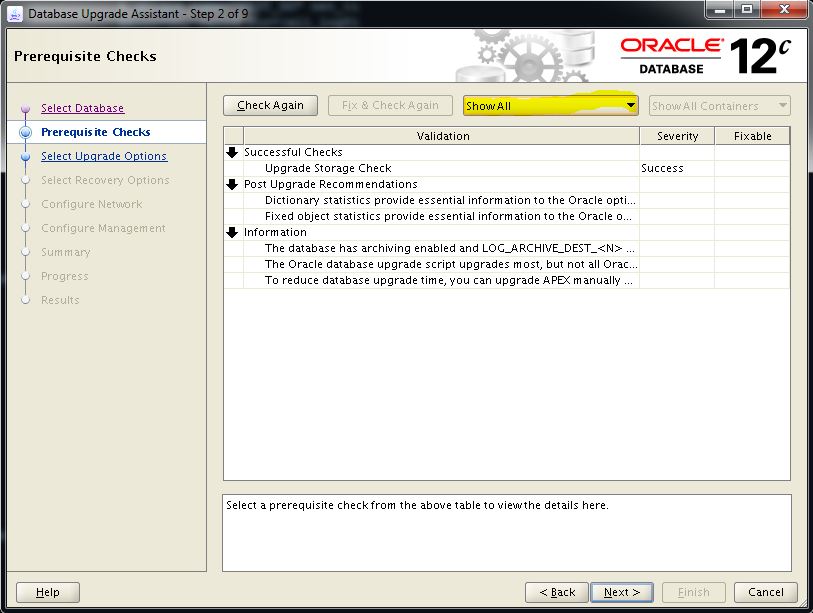813x613 pixels.
Task: Select the Fixed object statistics row
Action: tap(448, 217)
